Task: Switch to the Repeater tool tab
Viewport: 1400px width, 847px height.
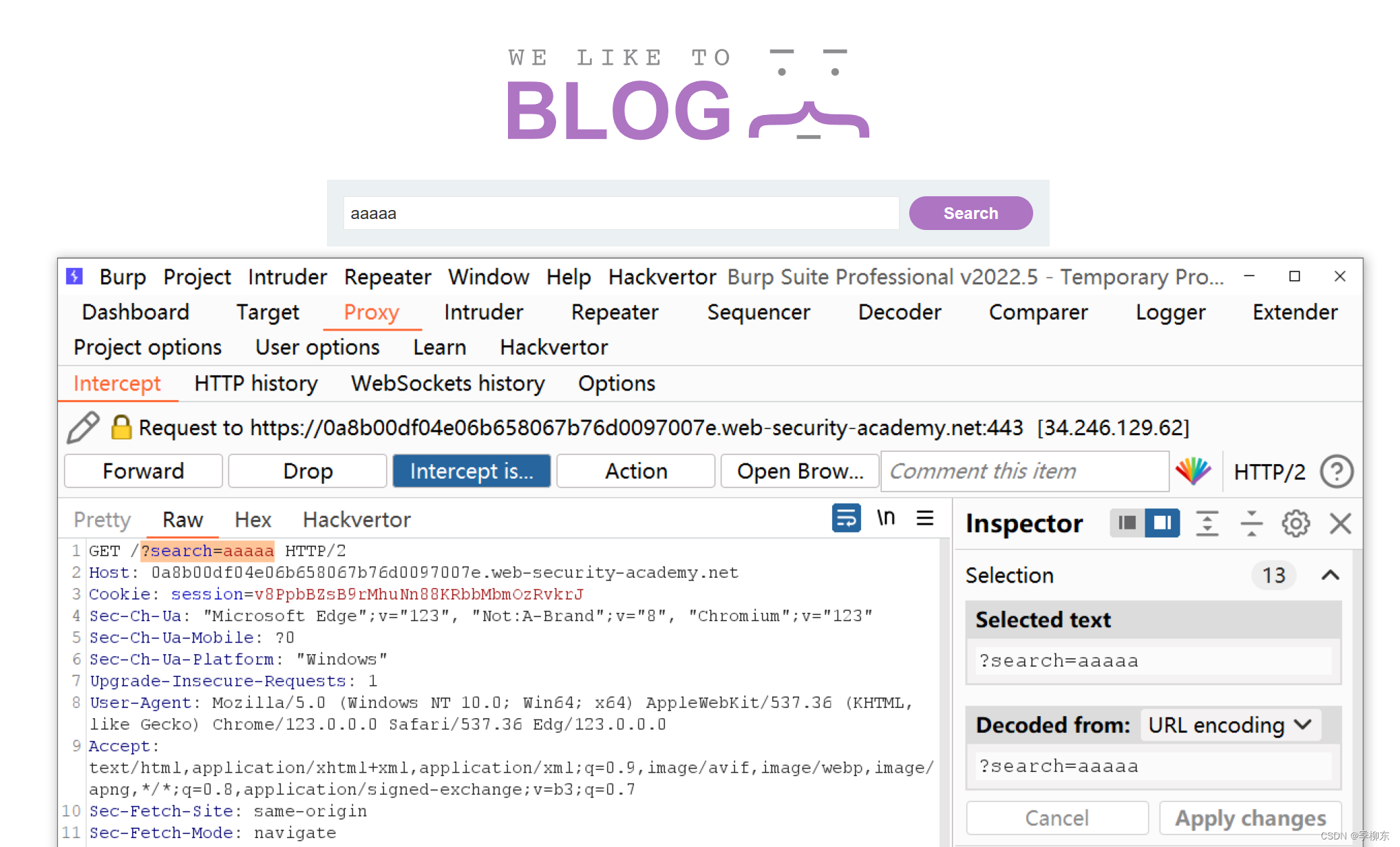Action: tap(615, 312)
